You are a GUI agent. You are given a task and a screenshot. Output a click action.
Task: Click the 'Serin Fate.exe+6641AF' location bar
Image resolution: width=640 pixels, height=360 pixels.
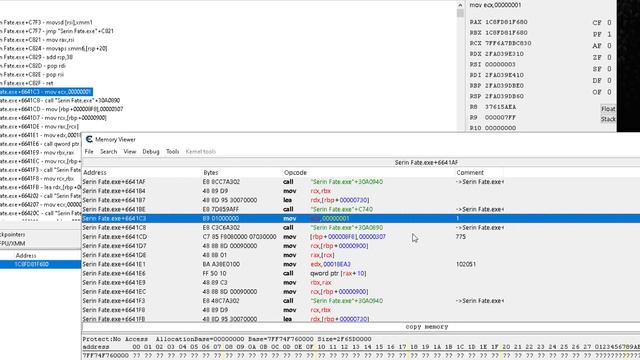[427, 162]
